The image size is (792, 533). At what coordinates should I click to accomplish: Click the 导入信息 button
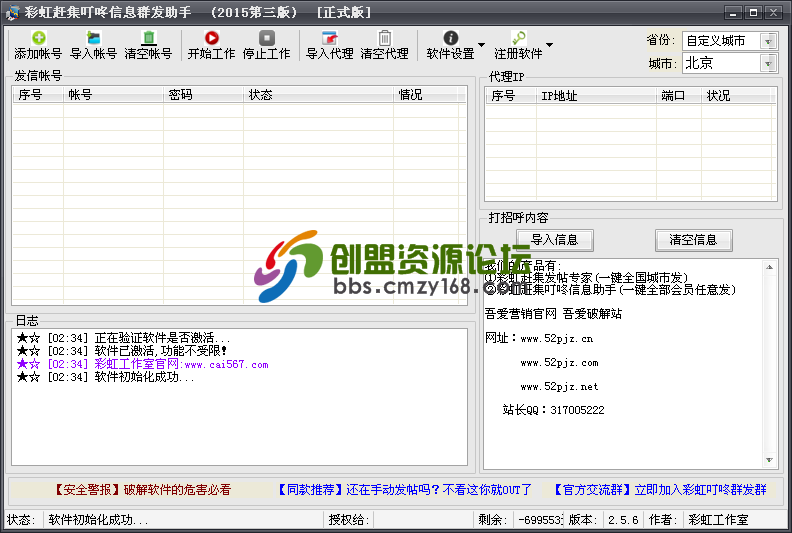tap(555, 240)
